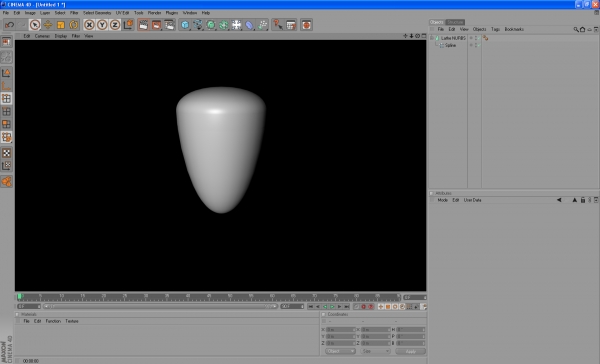Select the Use Point tool in left palette
Viewport: 600px width, 364px height.
click(7, 98)
